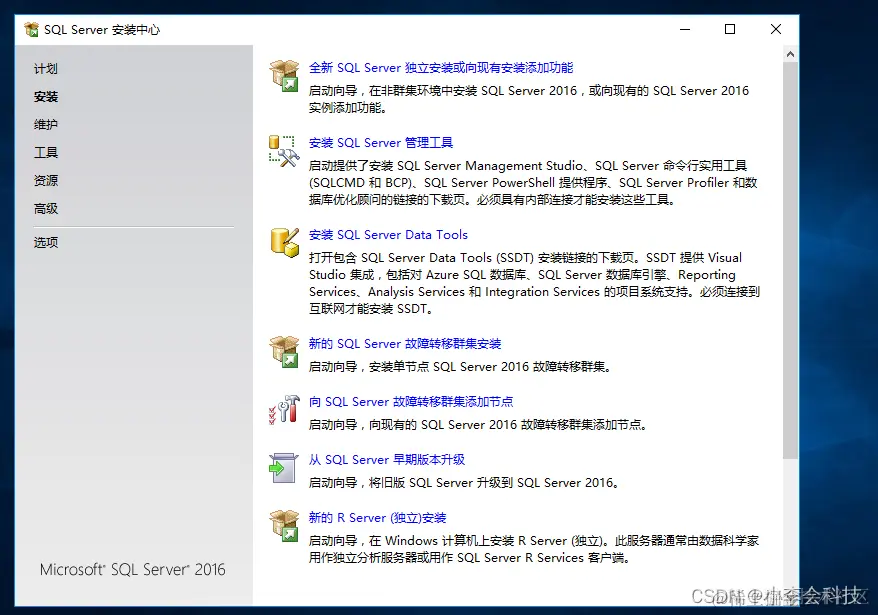The height and width of the screenshot is (615, 878).
Task: Select the 安装 page in sidebar
Action: tap(46, 97)
